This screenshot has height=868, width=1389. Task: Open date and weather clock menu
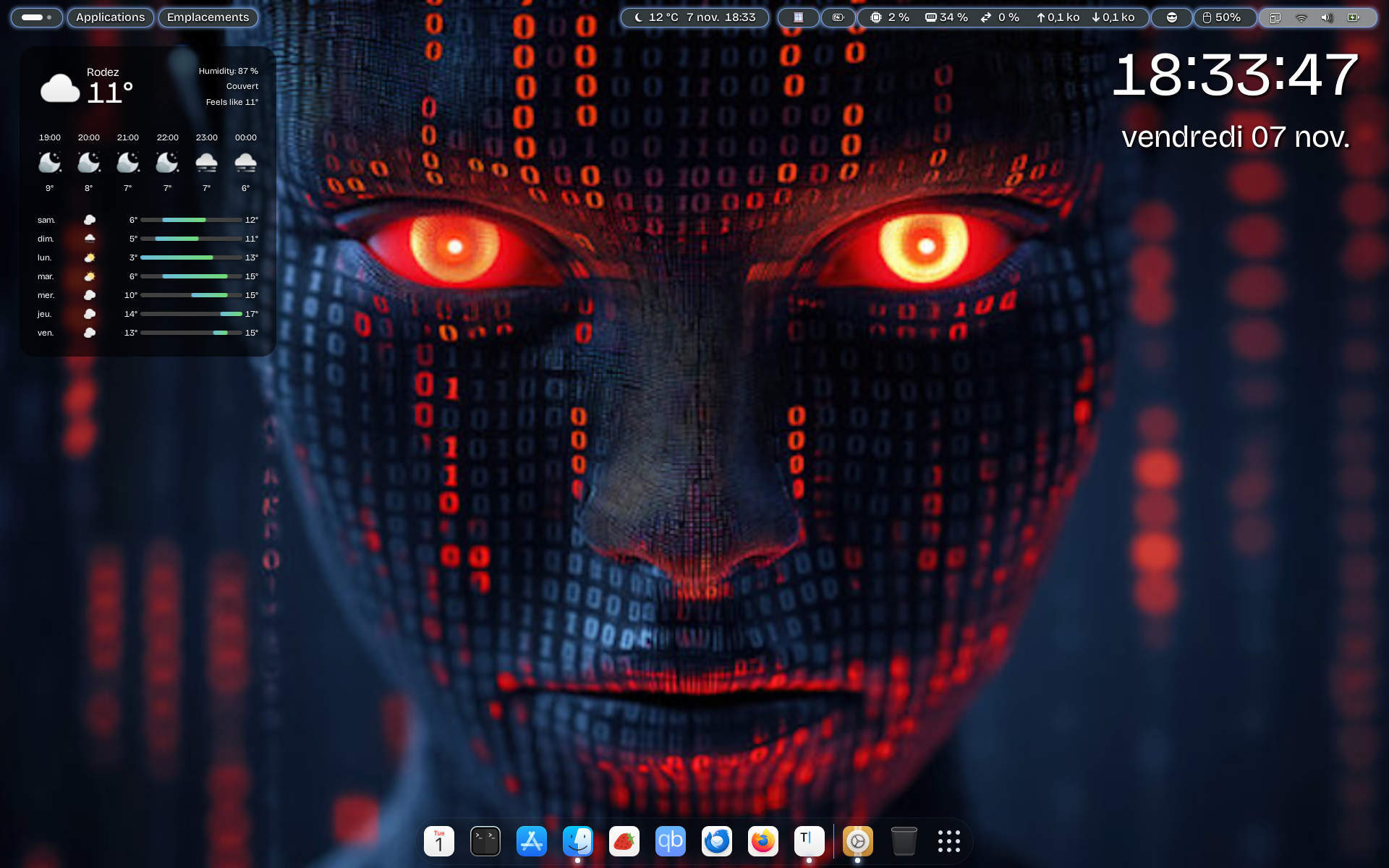coord(695,17)
